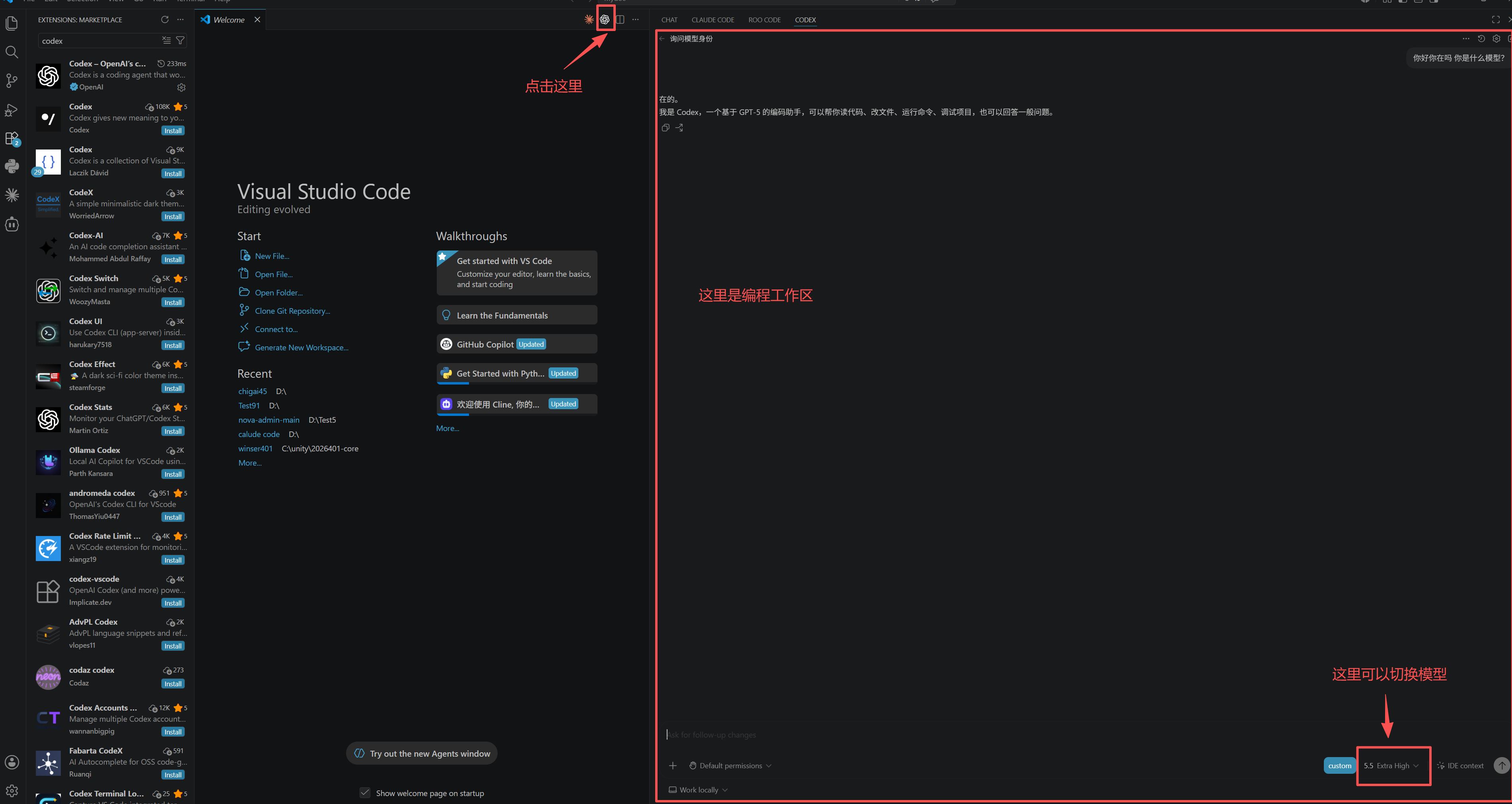Open the extensions filter funnel
The width and height of the screenshot is (1512, 804).
point(180,41)
